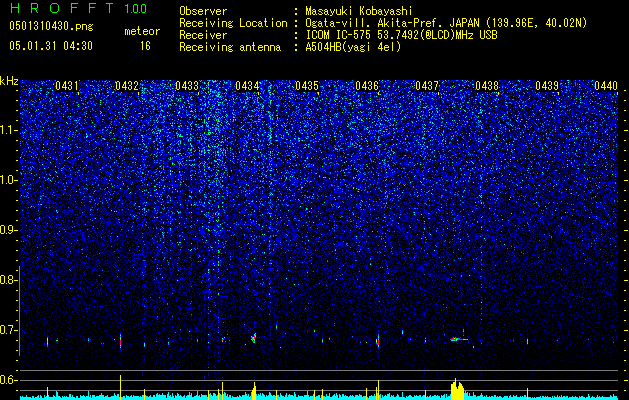
Task: Click the red meteor echo below 0436
Action: tap(377, 341)
